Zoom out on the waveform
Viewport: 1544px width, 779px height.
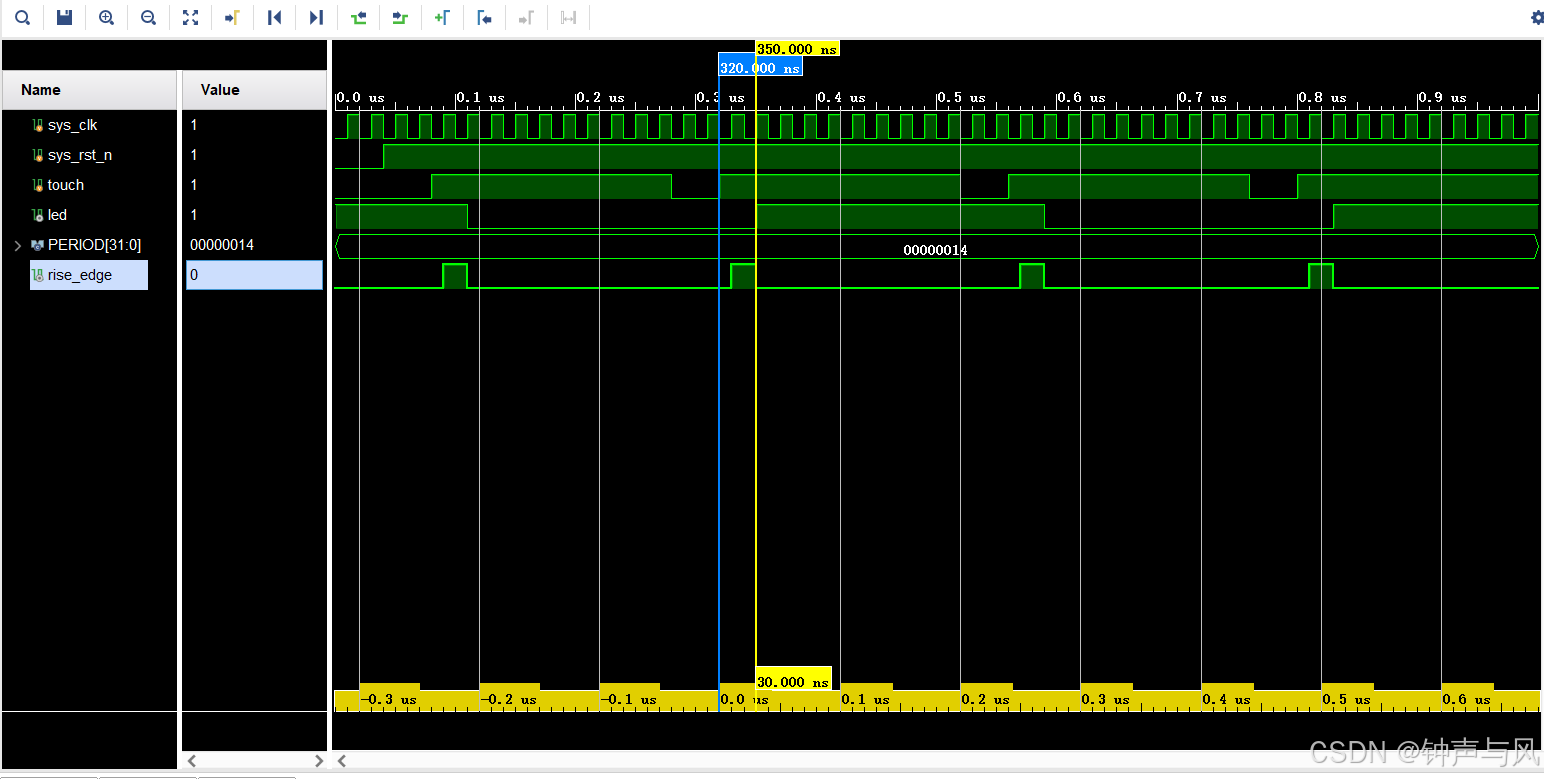(148, 17)
